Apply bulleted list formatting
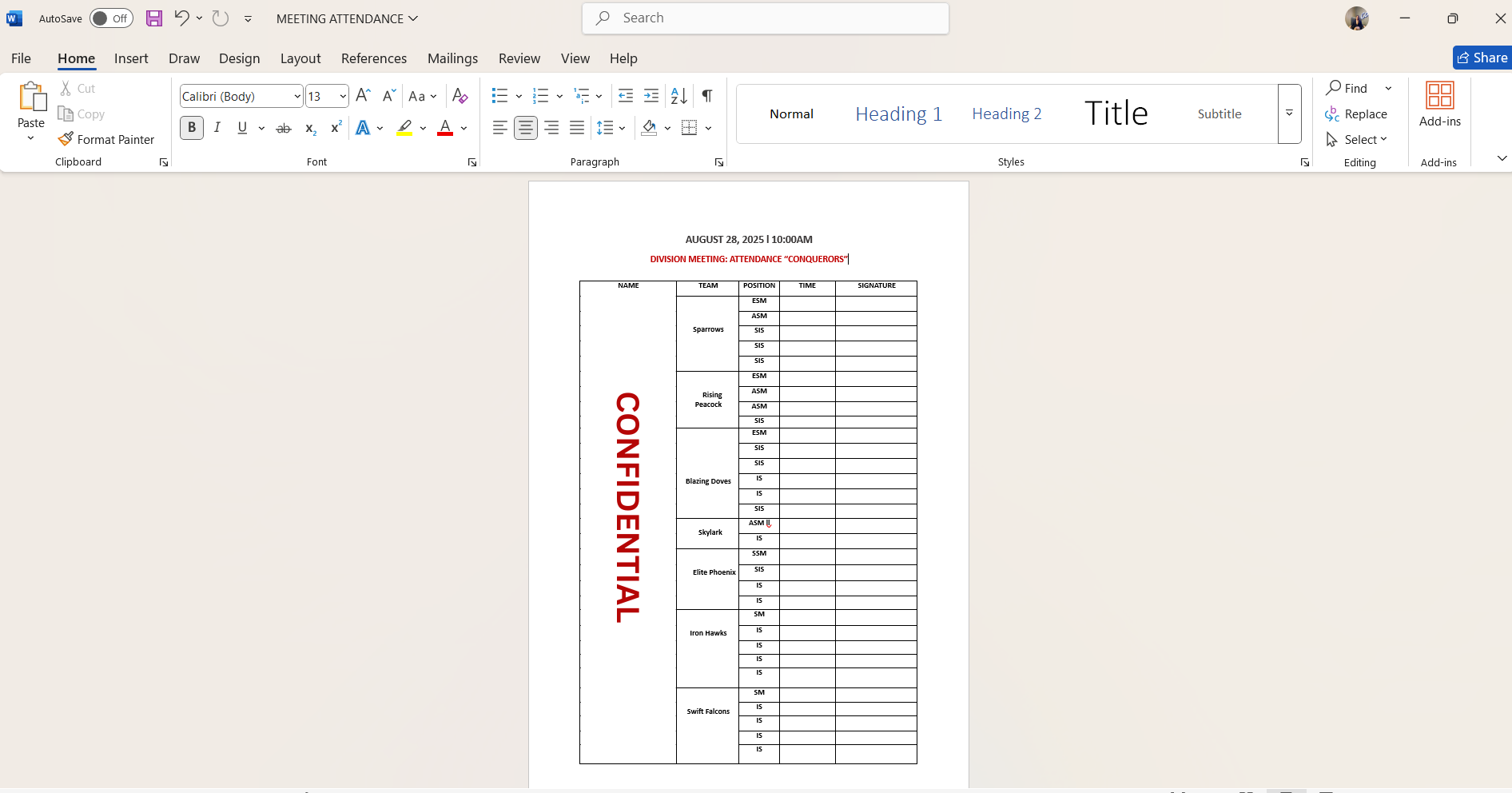This screenshot has width=1512, height=793. [499, 96]
